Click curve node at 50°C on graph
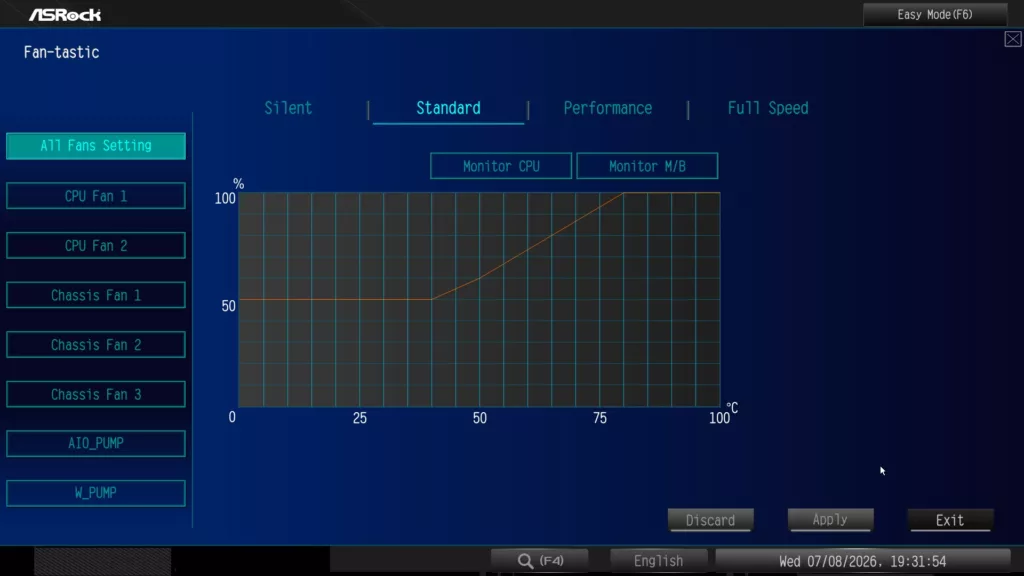The height and width of the screenshot is (576, 1024). pos(480,278)
